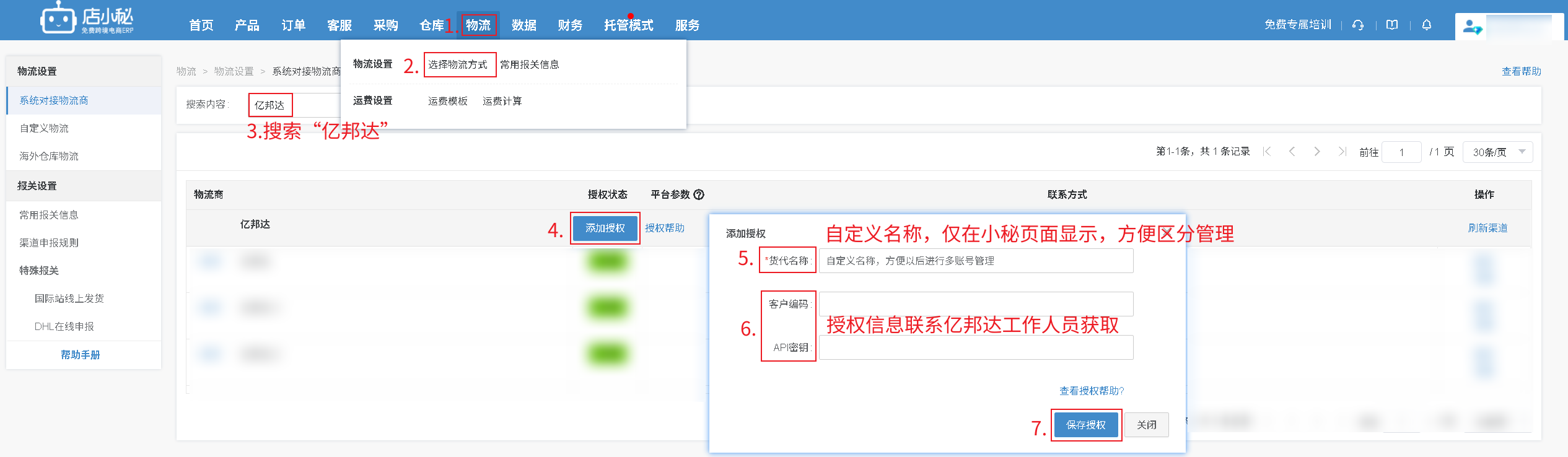
Task: Choose 运费模板 from the logistics menu
Action: coord(447,101)
